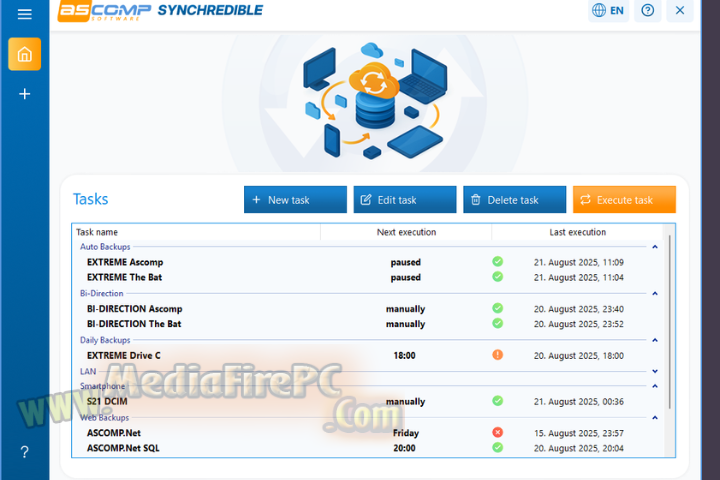Click date '20. August 2025, 20:04'

pos(579,449)
